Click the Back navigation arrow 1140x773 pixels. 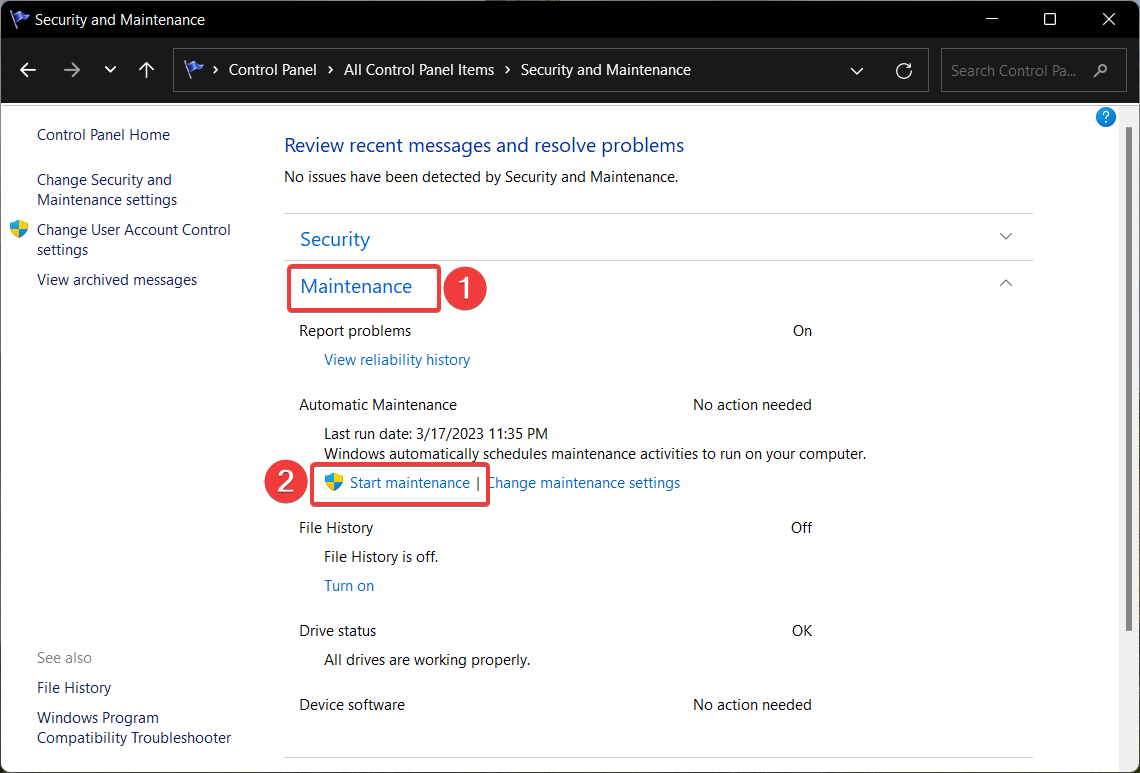point(27,69)
